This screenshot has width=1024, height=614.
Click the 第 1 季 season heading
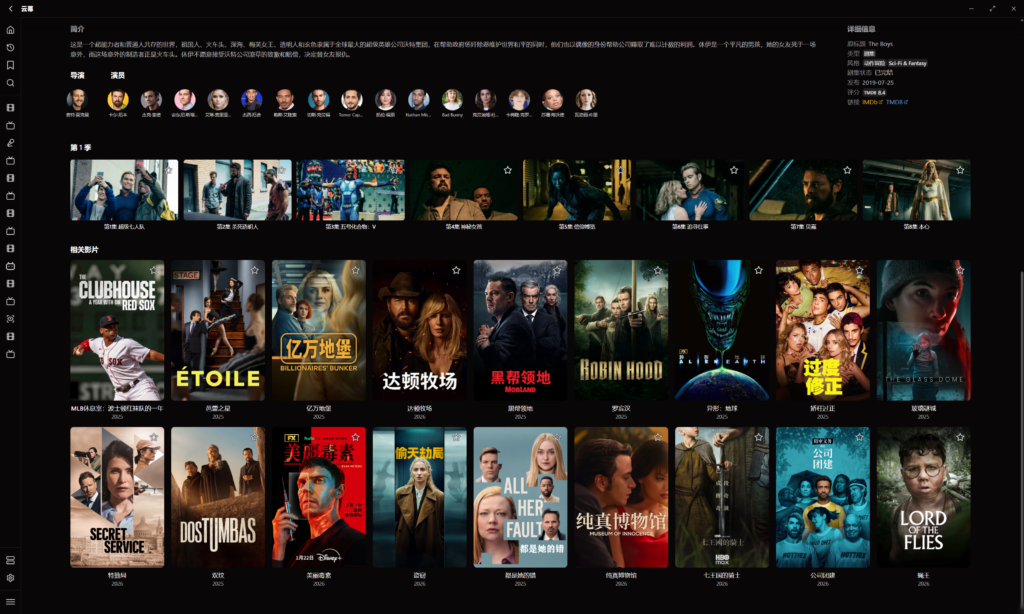click(x=81, y=148)
